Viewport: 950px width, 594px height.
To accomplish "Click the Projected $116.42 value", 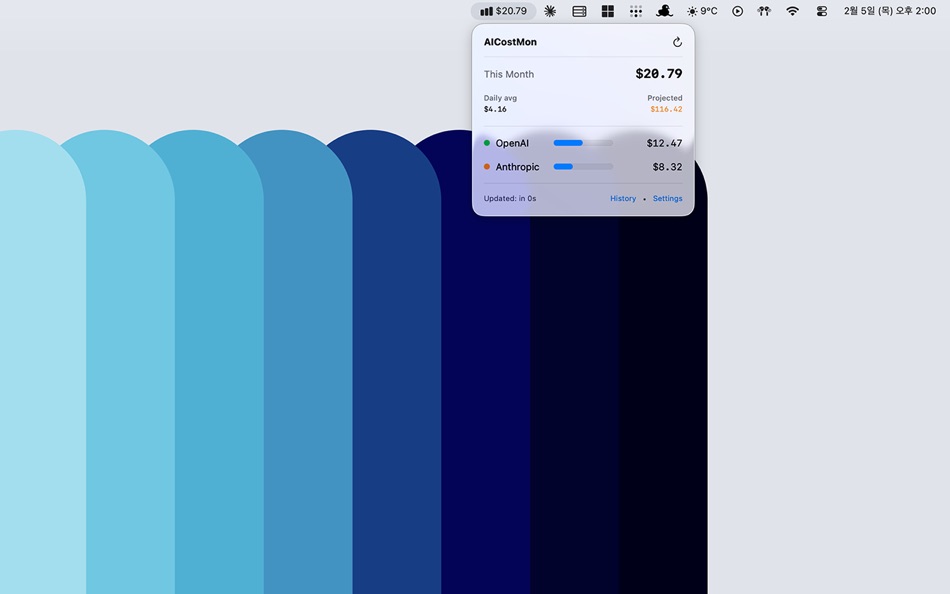I will pyautogui.click(x=666, y=109).
